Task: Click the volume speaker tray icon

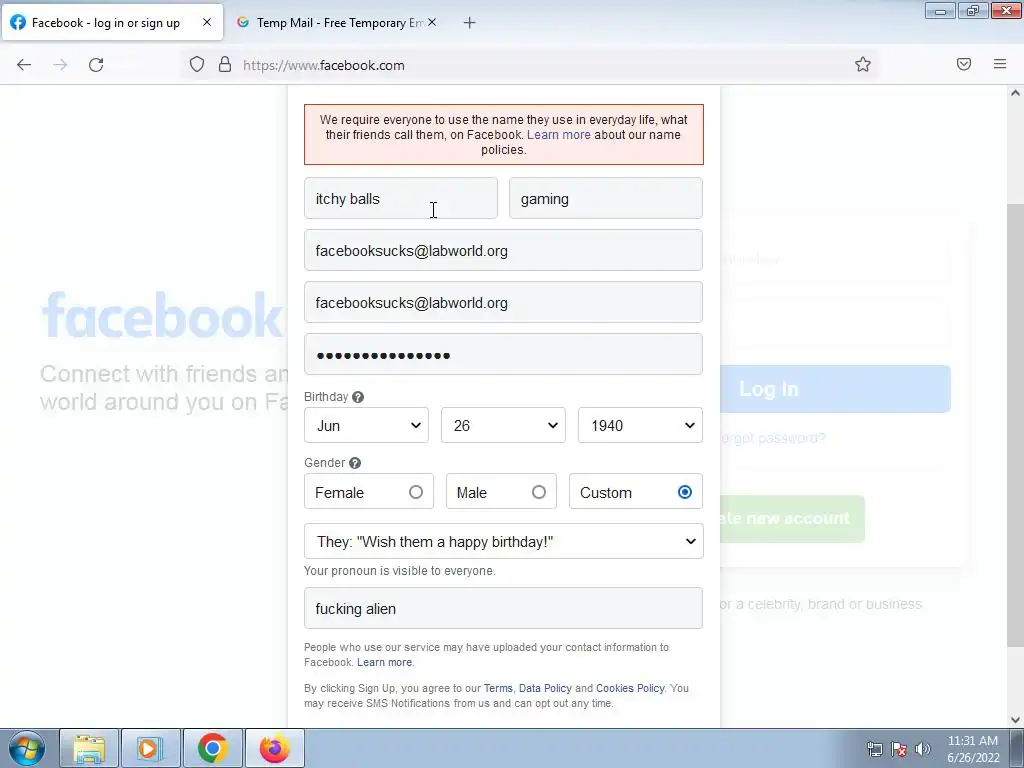Action: click(922, 749)
